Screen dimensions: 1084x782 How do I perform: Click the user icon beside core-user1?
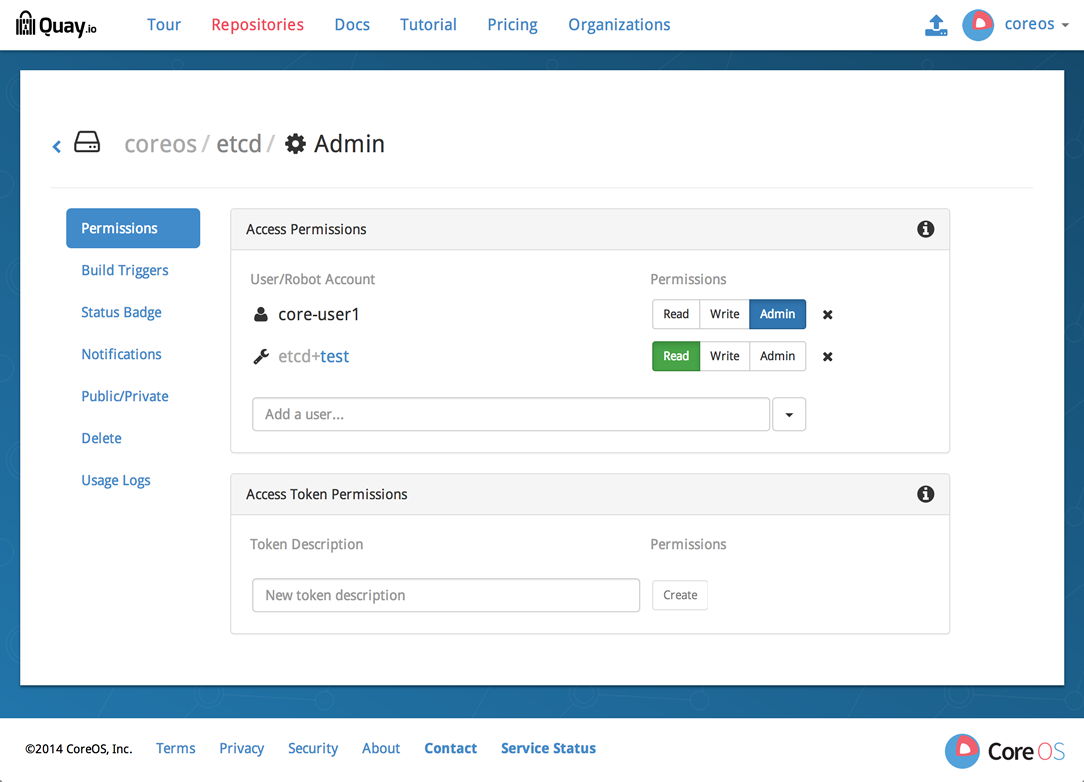coord(261,315)
